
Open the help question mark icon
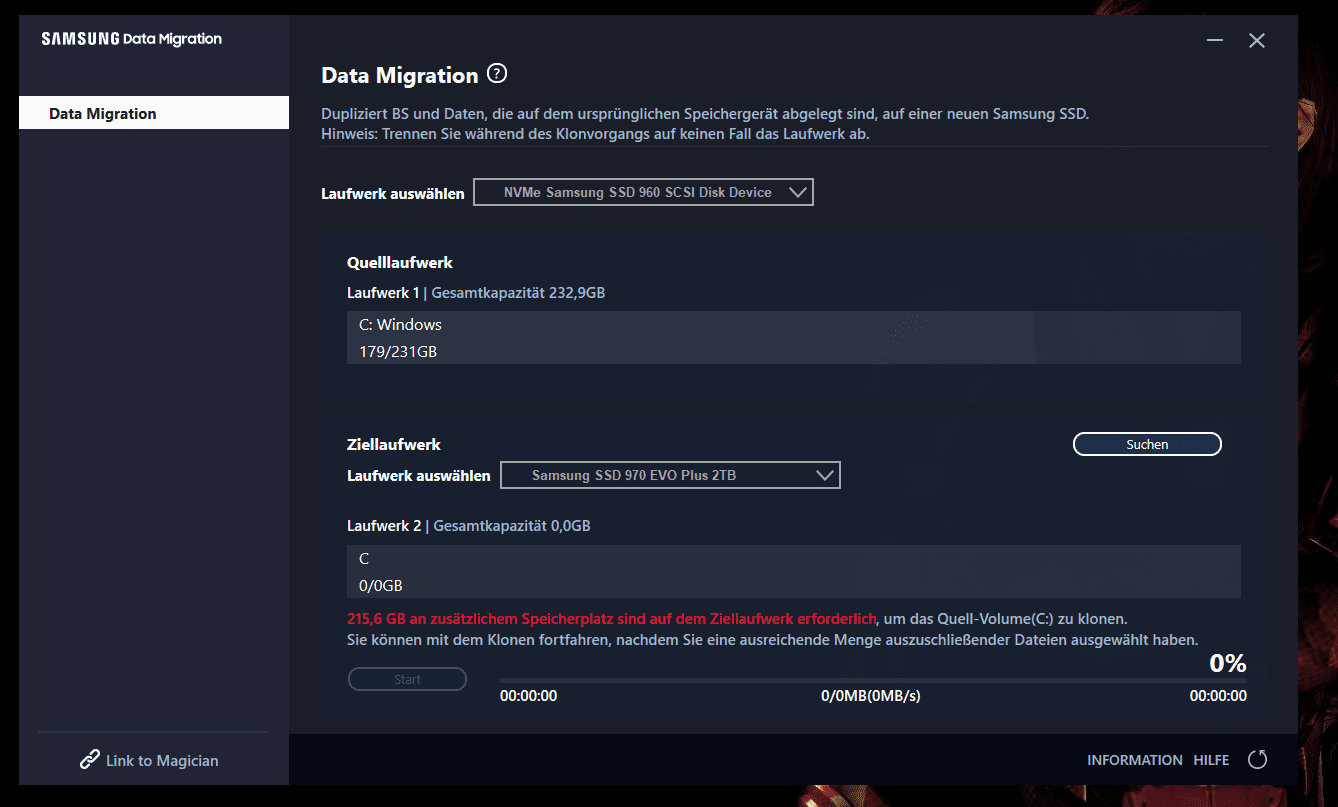click(497, 74)
